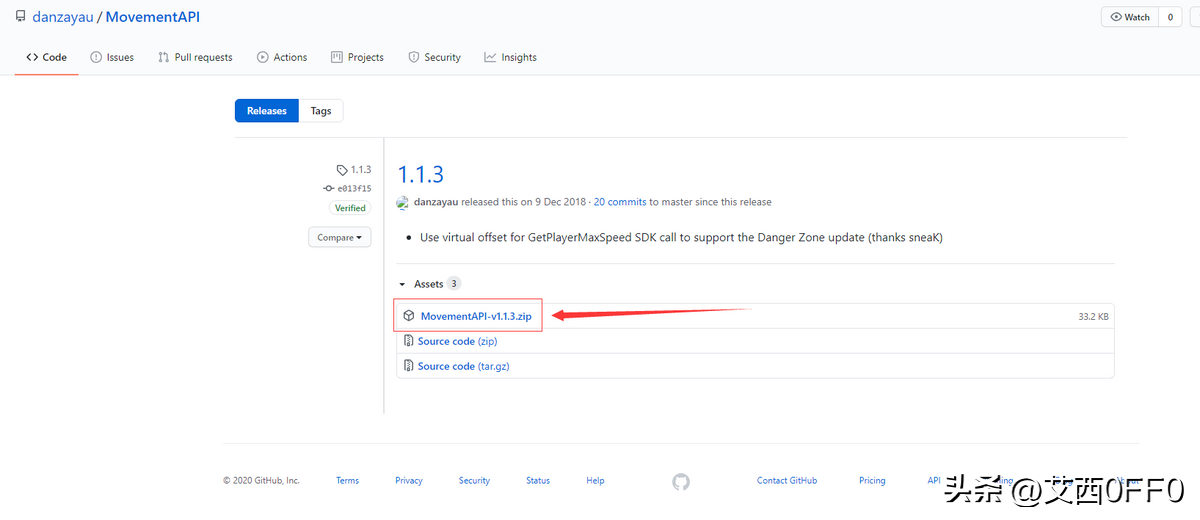Open the 1.1.3 release title link
The image size is (1200, 520).
coord(421,174)
